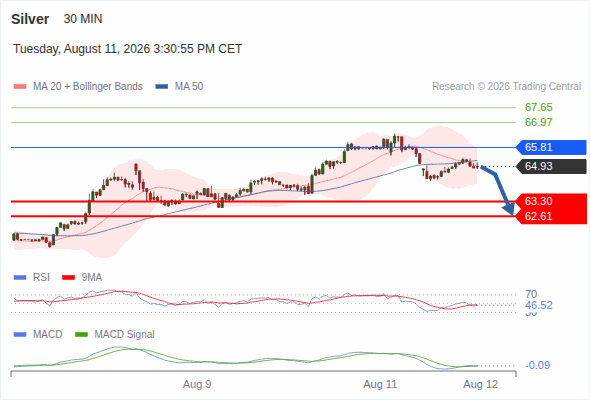Click the RSI value 46.52
This screenshot has width=590, height=400.
538,305
